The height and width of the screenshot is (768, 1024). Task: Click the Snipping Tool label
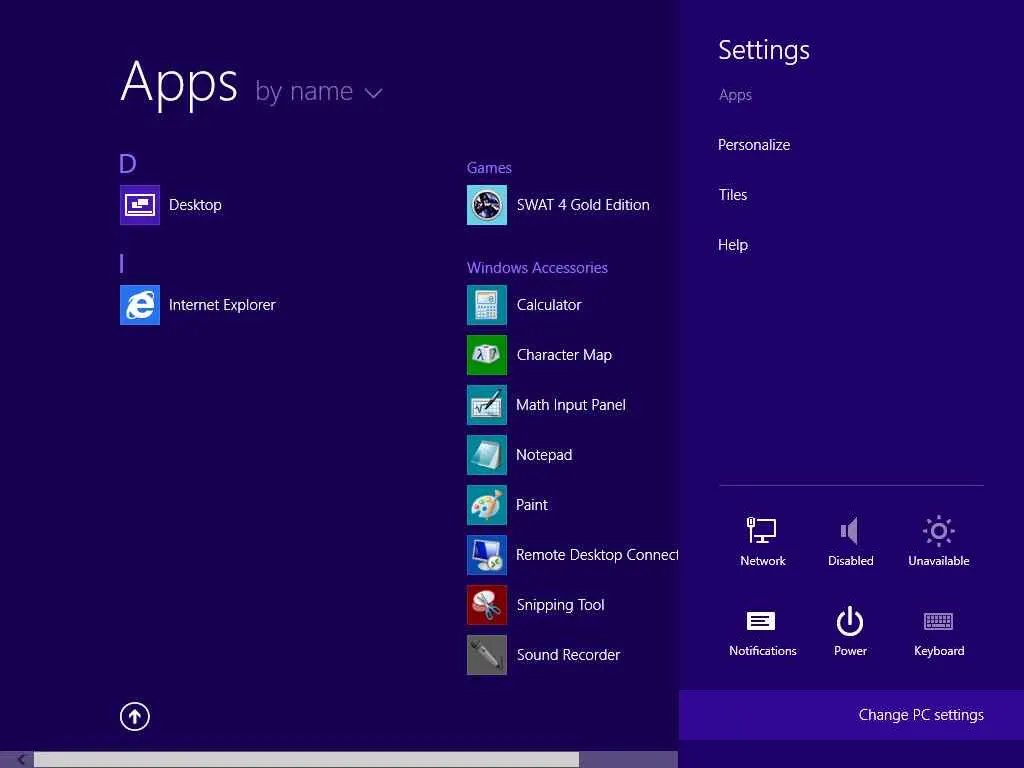560,605
